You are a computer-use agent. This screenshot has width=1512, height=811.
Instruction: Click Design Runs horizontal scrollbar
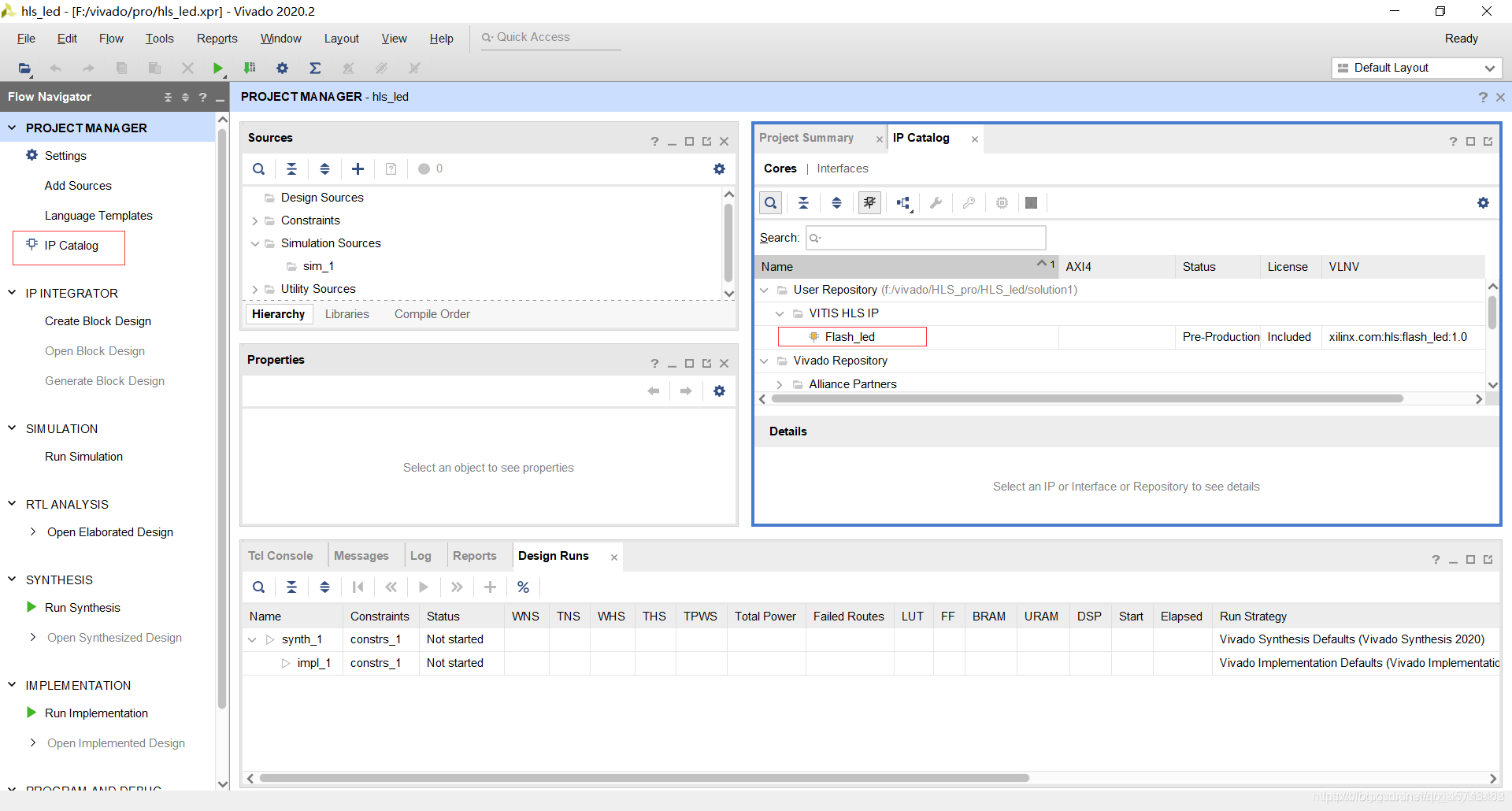644,778
